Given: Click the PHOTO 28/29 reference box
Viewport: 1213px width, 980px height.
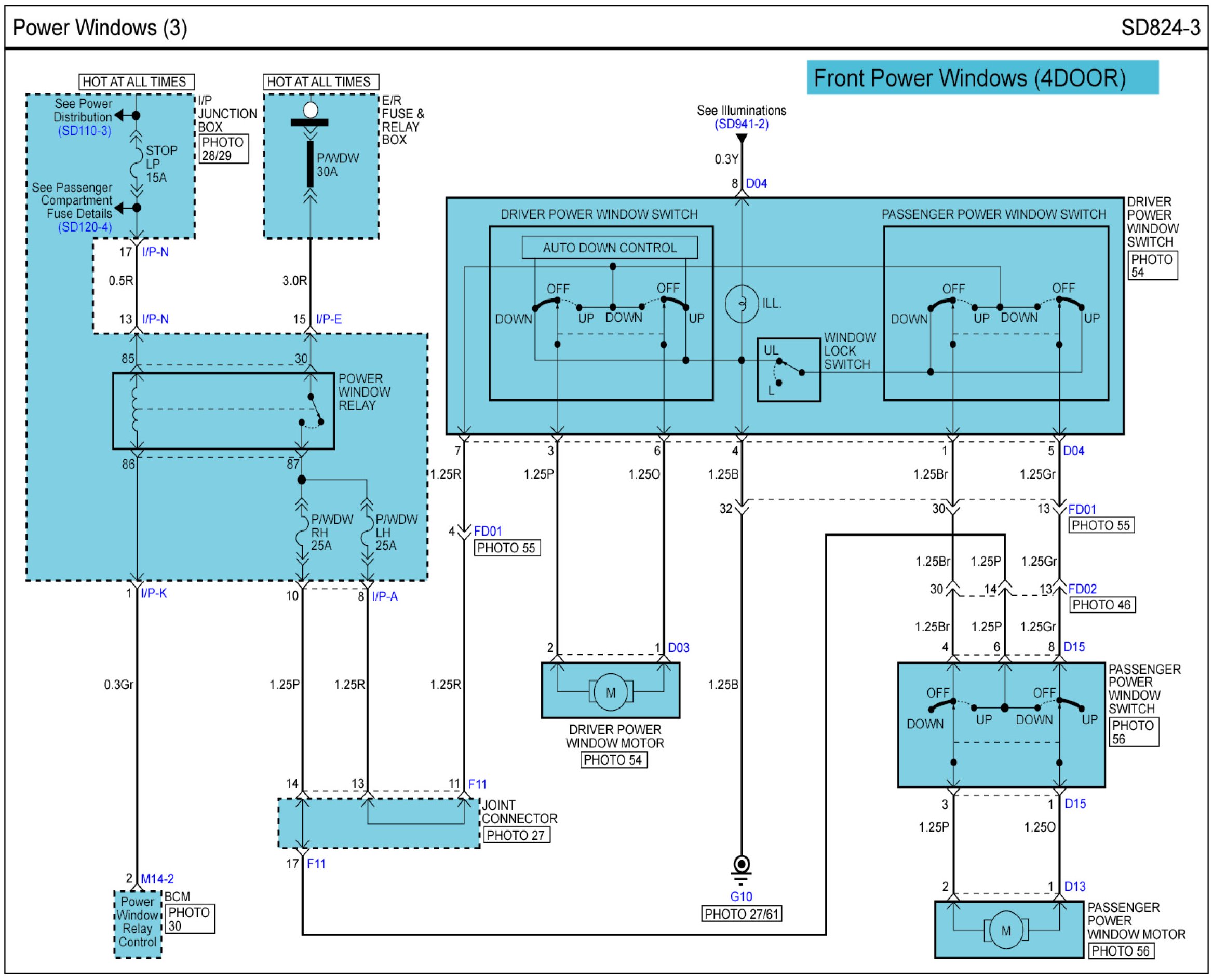Looking at the screenshot, I should (223, 148).
